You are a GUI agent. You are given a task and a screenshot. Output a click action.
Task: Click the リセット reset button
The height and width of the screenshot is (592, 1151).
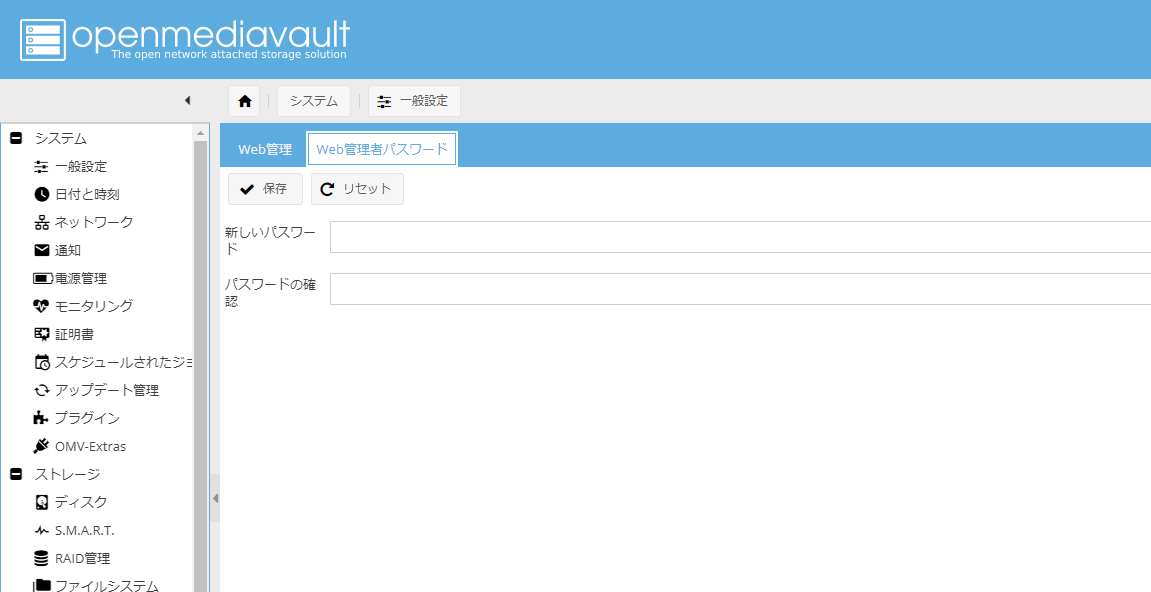[357, 189]
